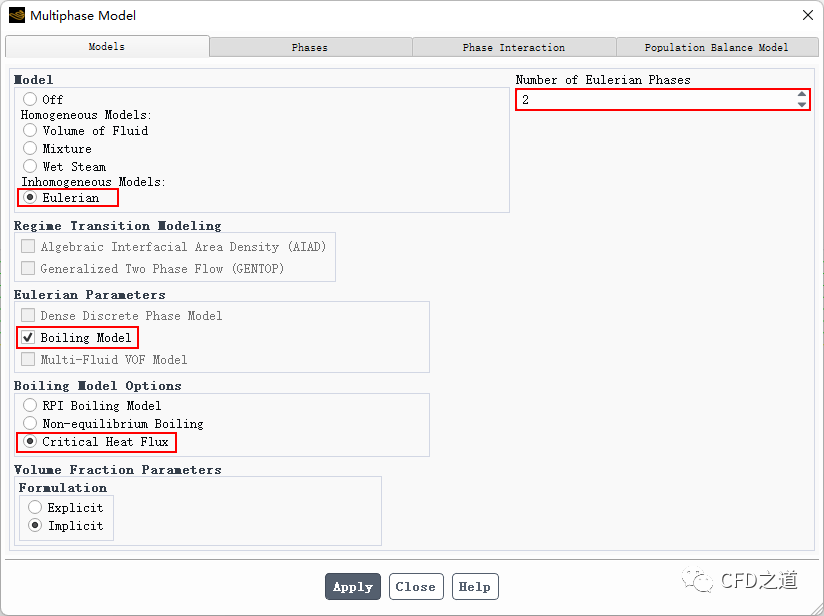This screenshot has height=616, width=824.
Task: Click the Fluent logo icon in title bar
Action: coord(16,15)
